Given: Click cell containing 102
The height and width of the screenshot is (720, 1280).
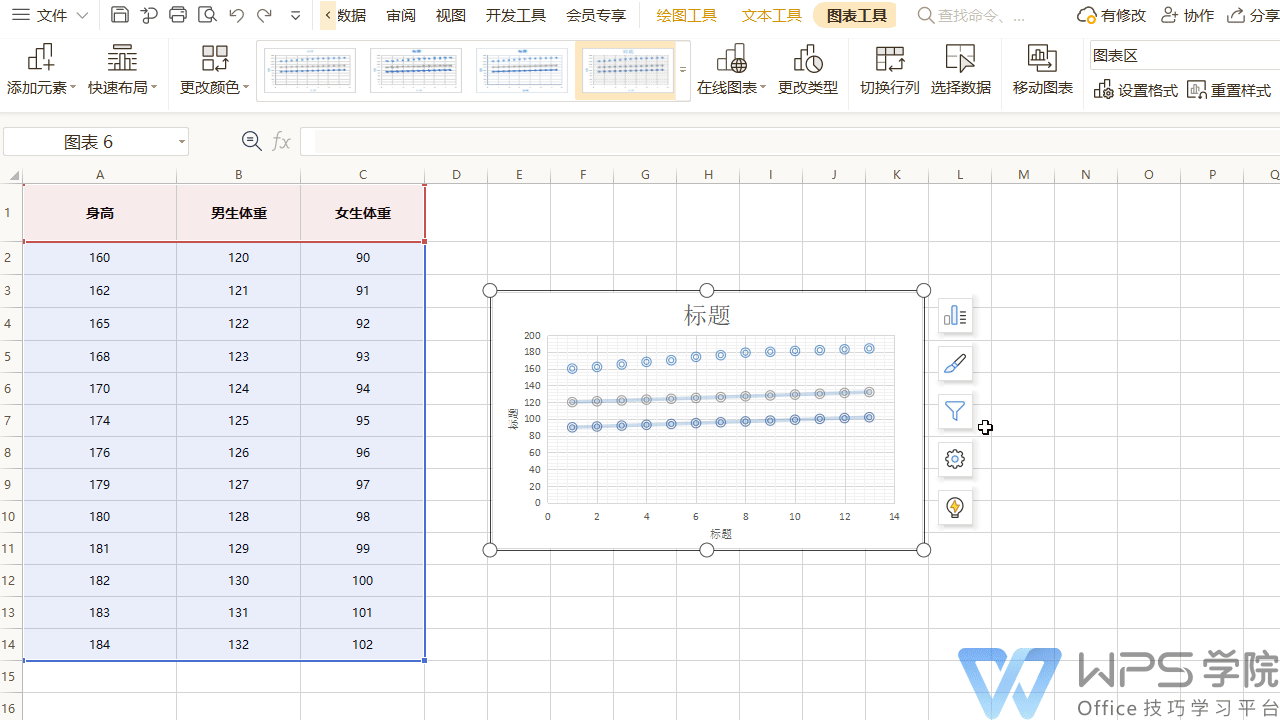Looking at the screenshot, I should point(363,645).
